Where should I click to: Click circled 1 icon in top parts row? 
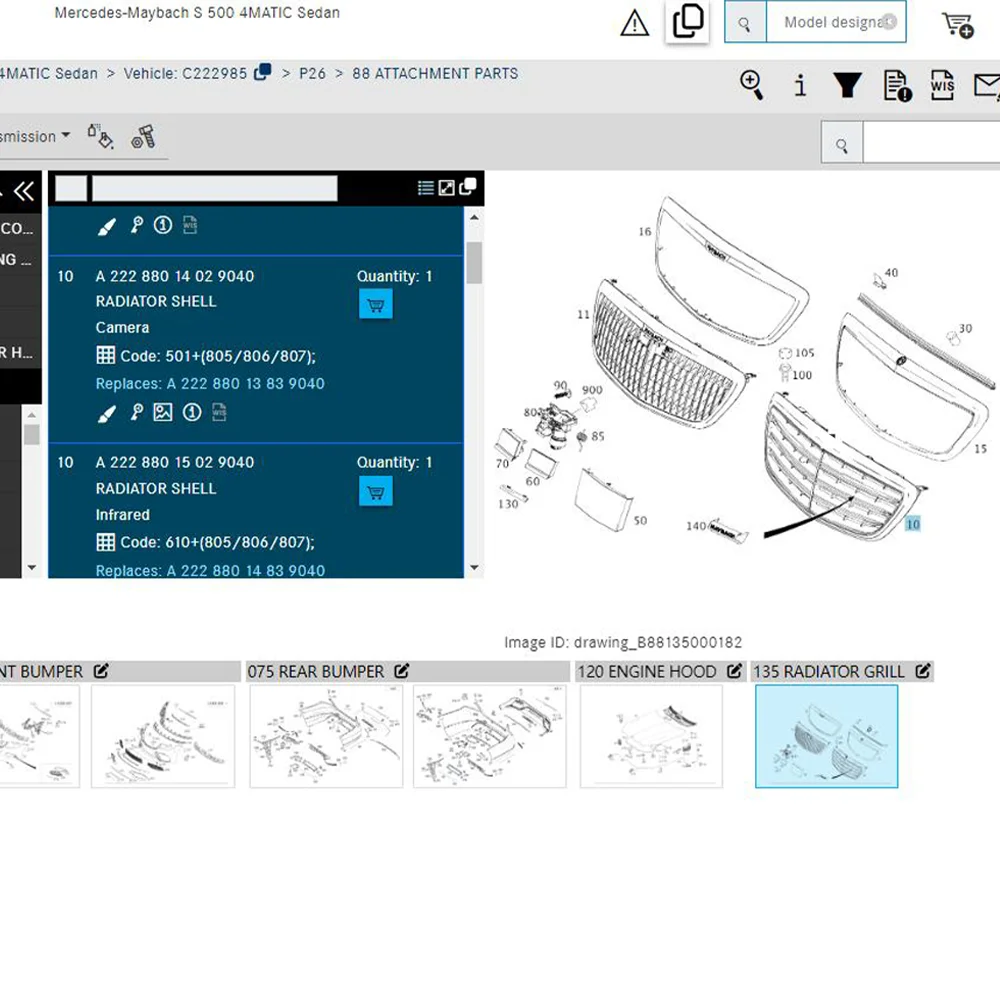click(x=163, y=225)
